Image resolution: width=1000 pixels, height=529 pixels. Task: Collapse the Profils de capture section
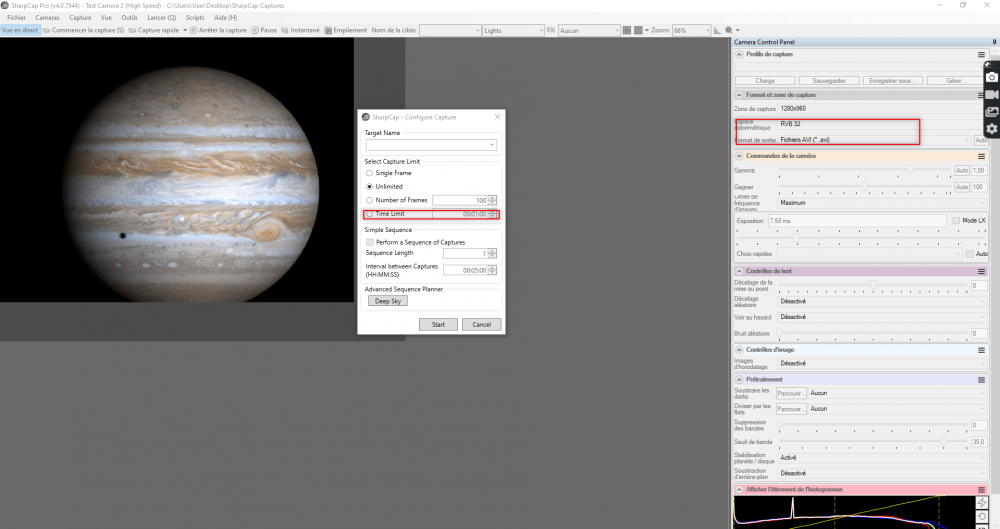739,54
